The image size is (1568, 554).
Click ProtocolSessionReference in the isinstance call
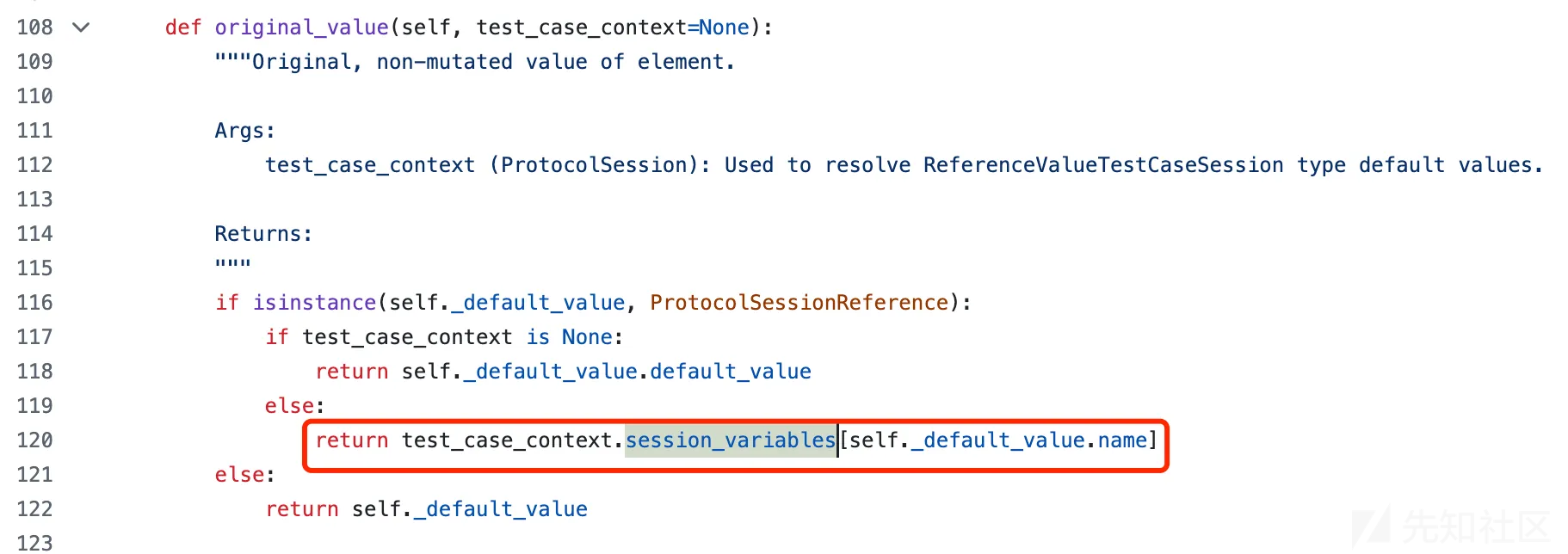click(799, 303)
